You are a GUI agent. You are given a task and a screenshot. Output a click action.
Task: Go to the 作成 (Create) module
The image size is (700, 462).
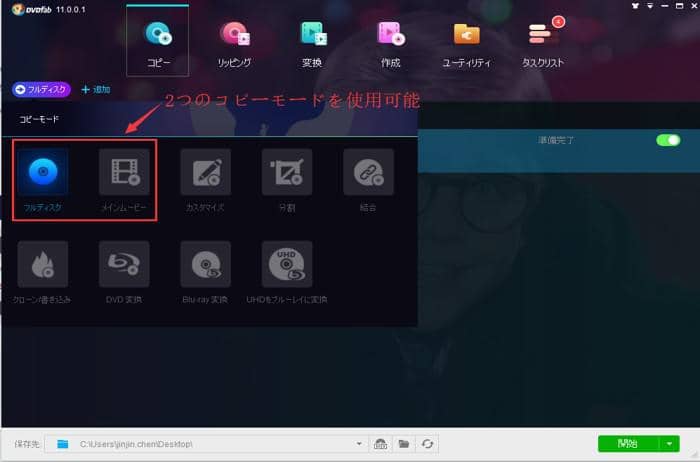click(x=391, y=44)
